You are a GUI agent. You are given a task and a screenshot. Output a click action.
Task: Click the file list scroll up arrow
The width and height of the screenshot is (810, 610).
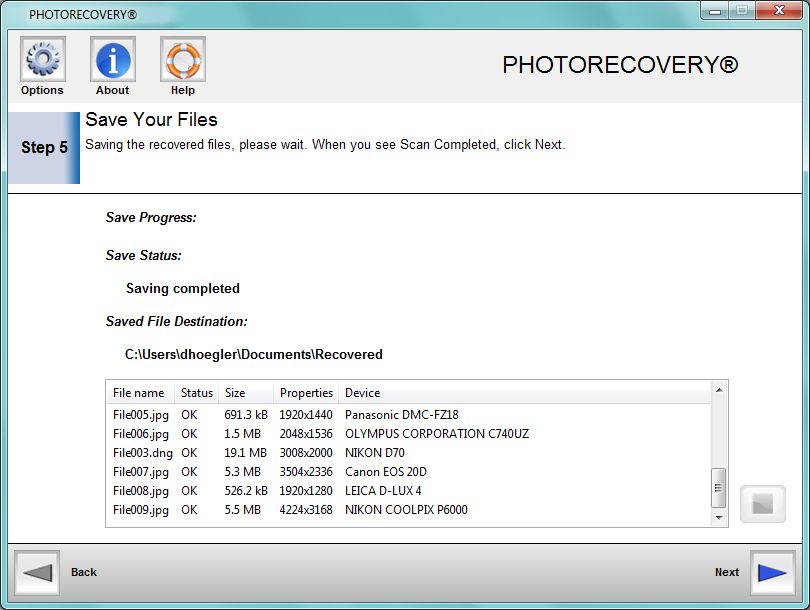[719, 390]
